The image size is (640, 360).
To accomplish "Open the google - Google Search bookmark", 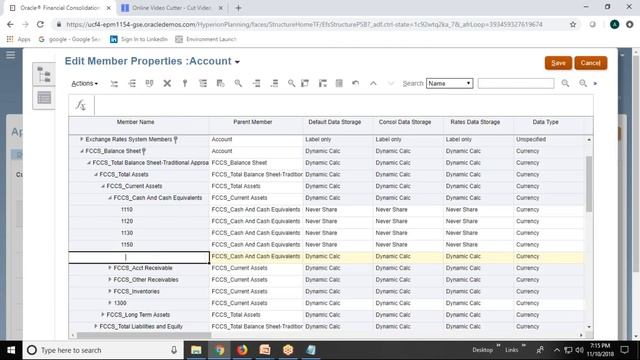I will 69,39.
